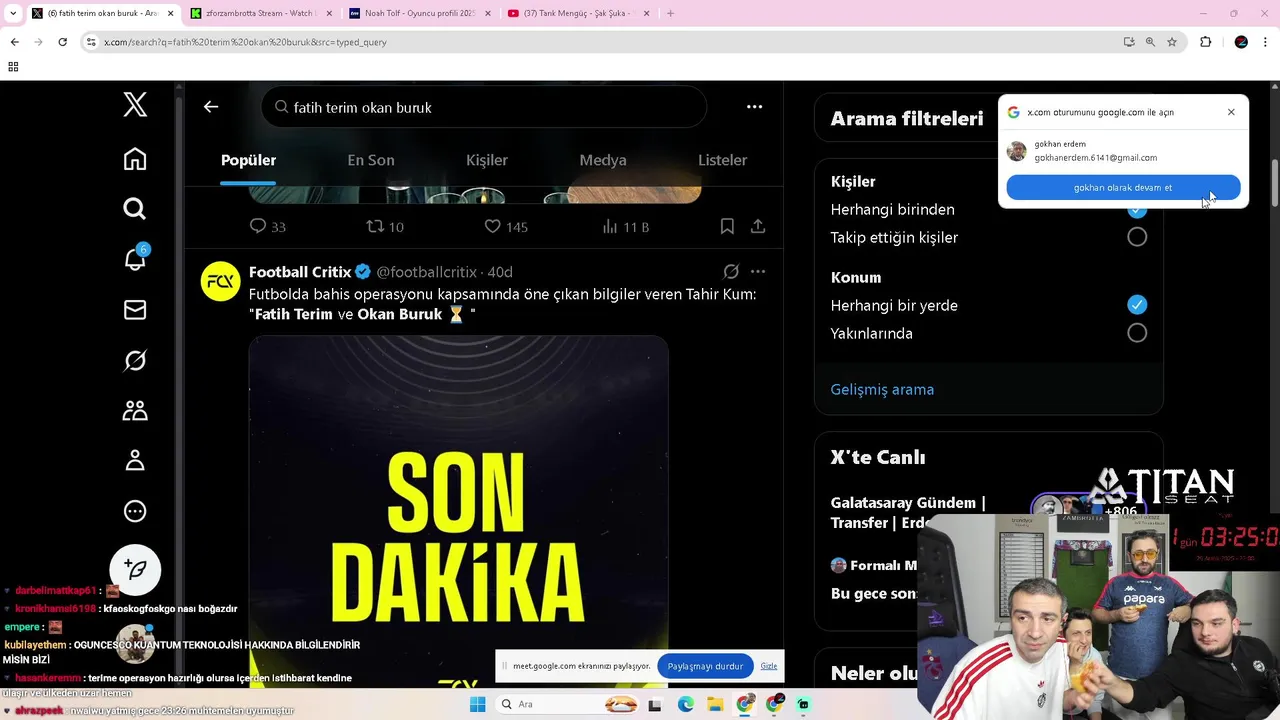Open new browser tab plus button

click(x=670, y=13)
